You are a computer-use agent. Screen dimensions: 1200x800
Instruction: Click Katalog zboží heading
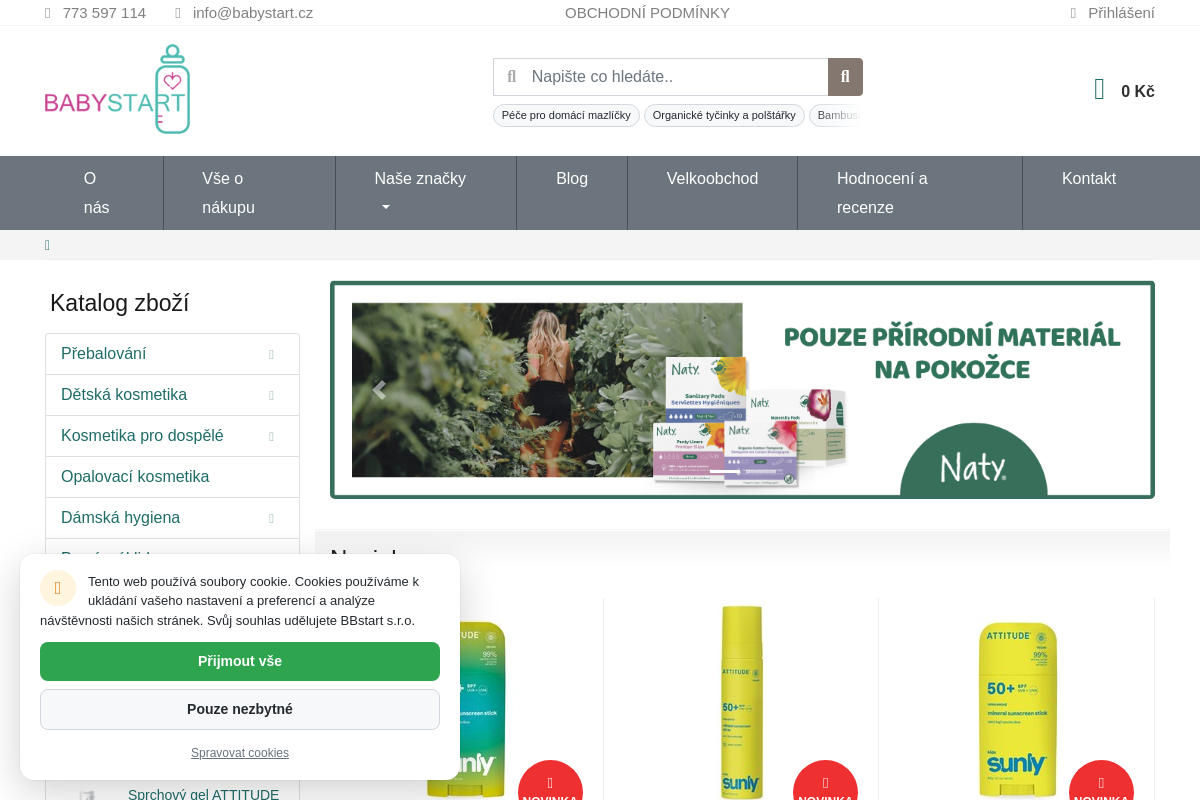coord(119,303)
